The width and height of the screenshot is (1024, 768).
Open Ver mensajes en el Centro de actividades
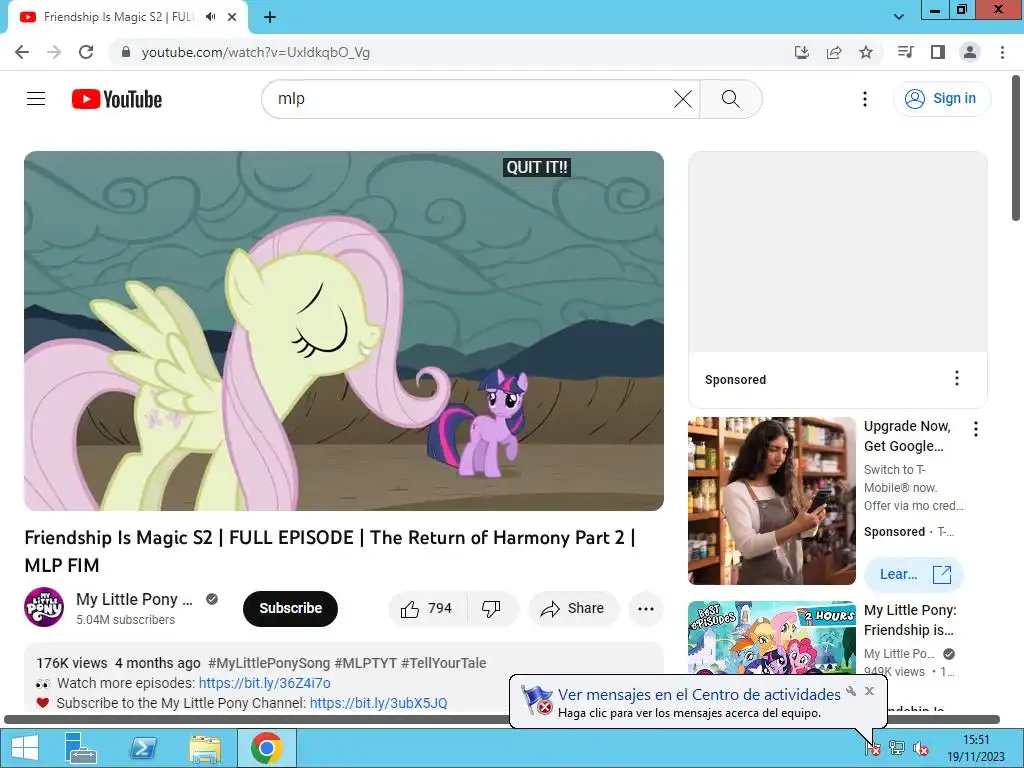(x=699, y=694)
